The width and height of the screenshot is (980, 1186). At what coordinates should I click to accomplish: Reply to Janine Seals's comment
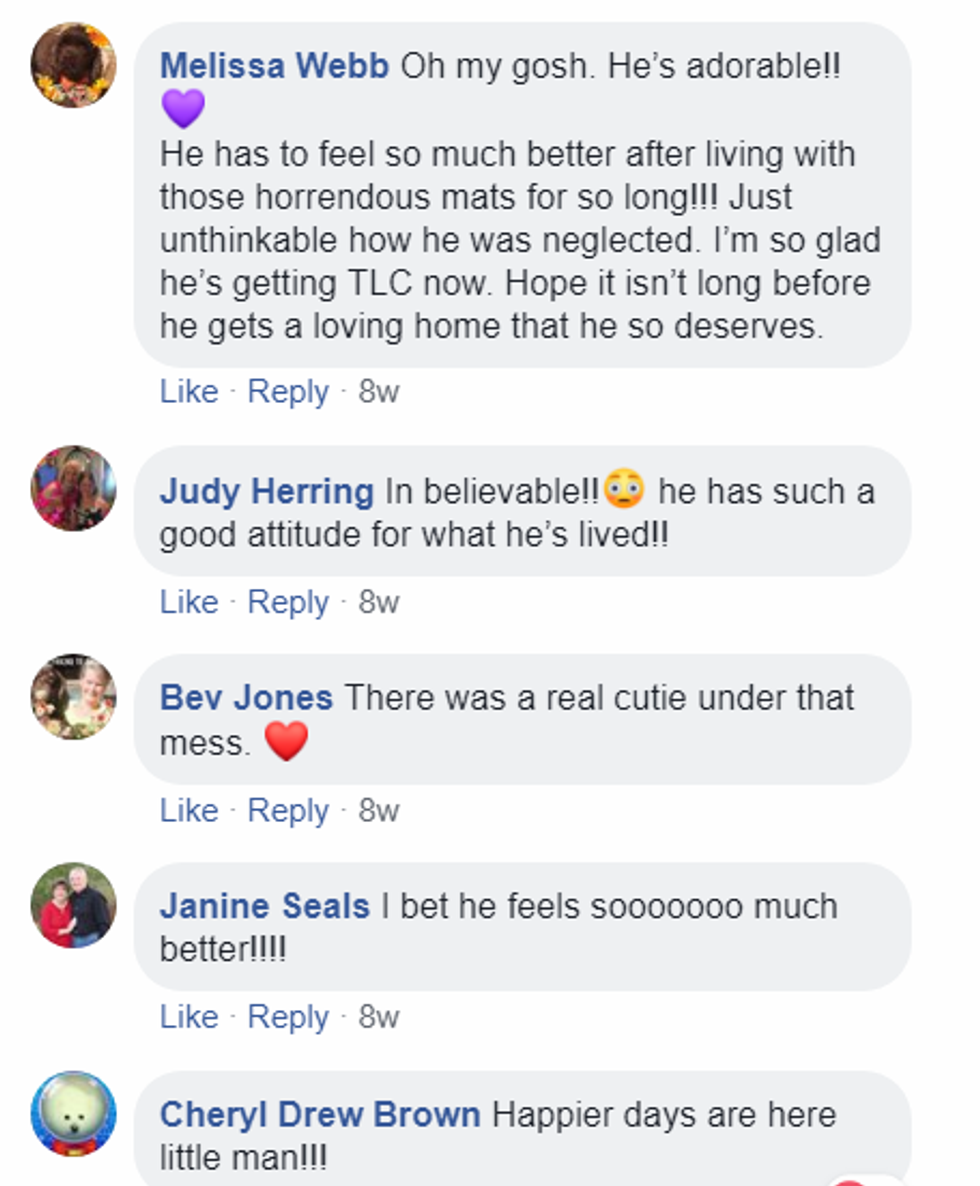pos(288,1016)
